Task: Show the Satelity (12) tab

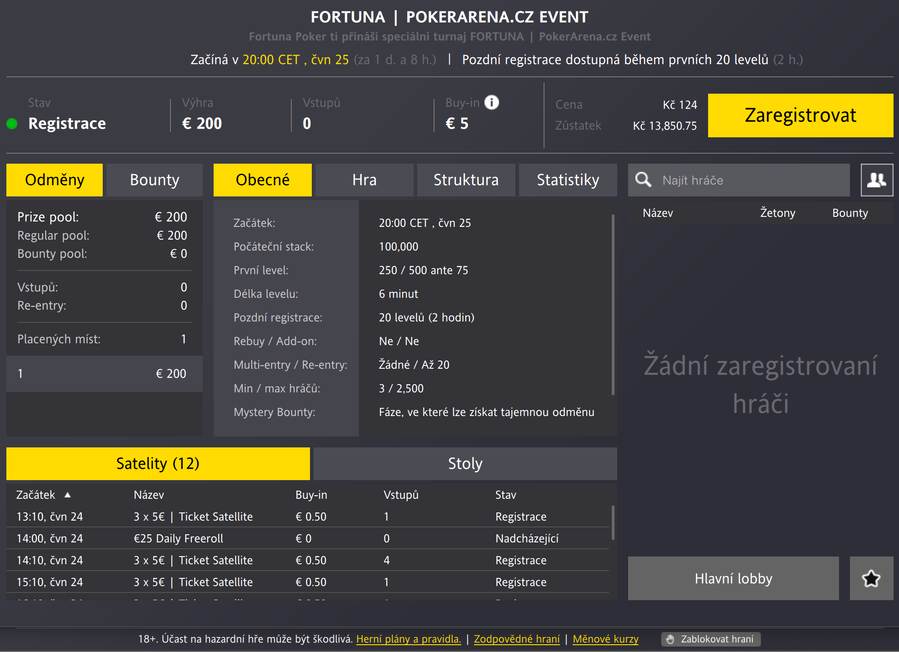Action: (158, 463)
